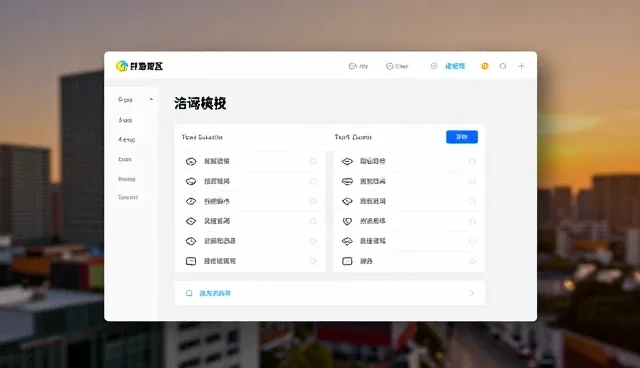Select the radio circle on the heart-icon row
Screen dimensions: 640x368
pos(472,221)
